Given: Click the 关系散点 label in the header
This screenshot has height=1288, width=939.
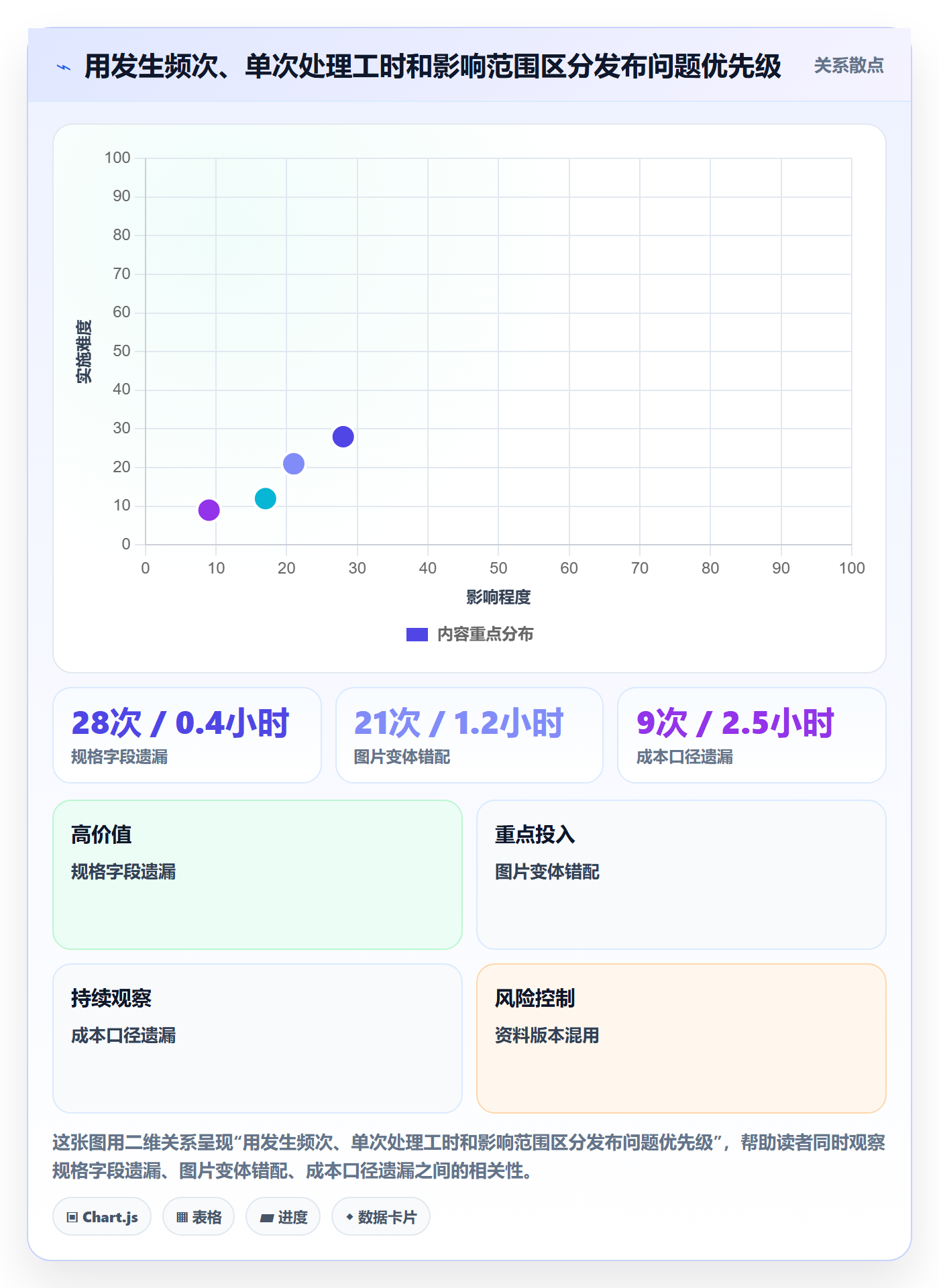Looking at the screenshot, I should [848, 66].
